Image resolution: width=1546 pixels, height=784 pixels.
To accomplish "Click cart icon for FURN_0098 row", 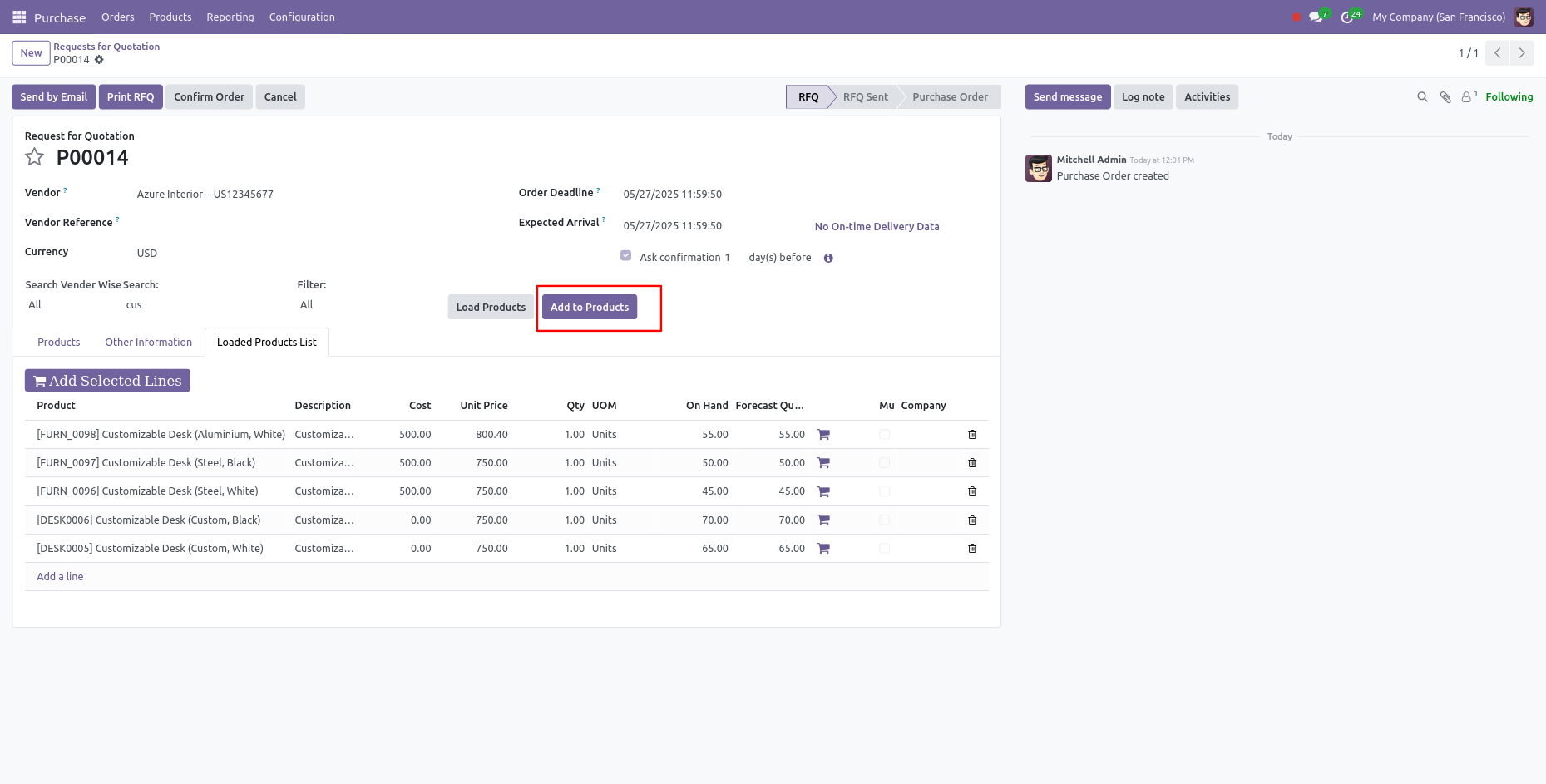I will (823, 435).
